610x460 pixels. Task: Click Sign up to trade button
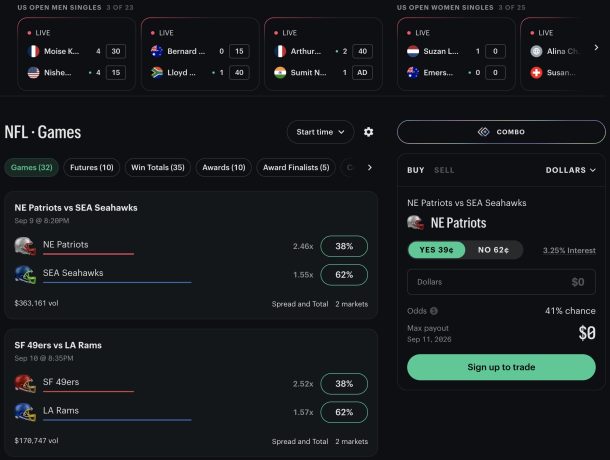pyautogui.click(x=501, y=367)
